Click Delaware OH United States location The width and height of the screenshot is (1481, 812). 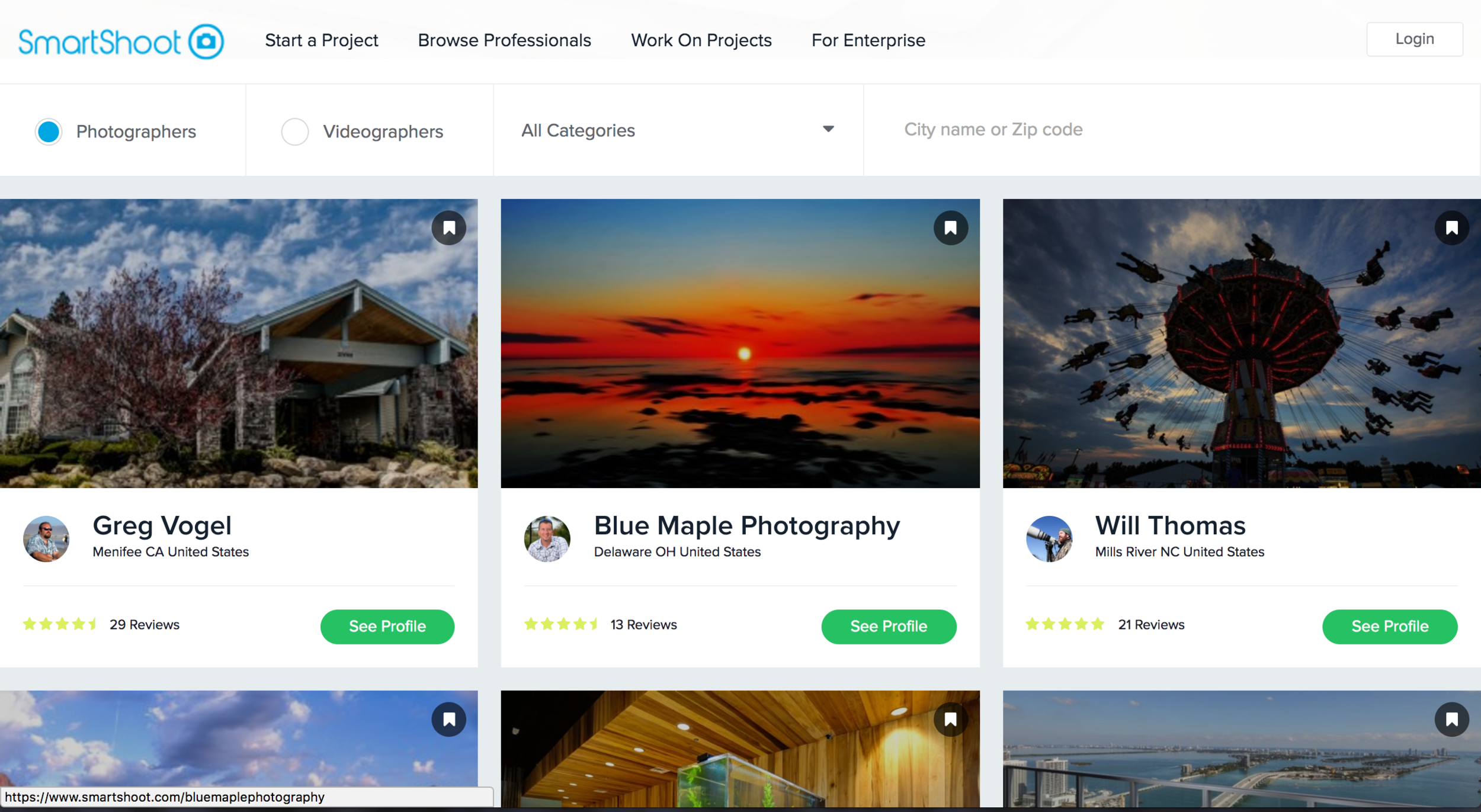coord(677,552)
